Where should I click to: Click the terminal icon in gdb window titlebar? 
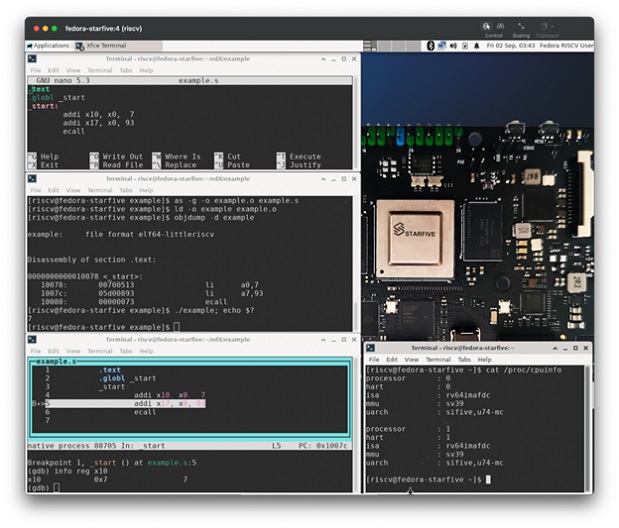click(32, 340)
